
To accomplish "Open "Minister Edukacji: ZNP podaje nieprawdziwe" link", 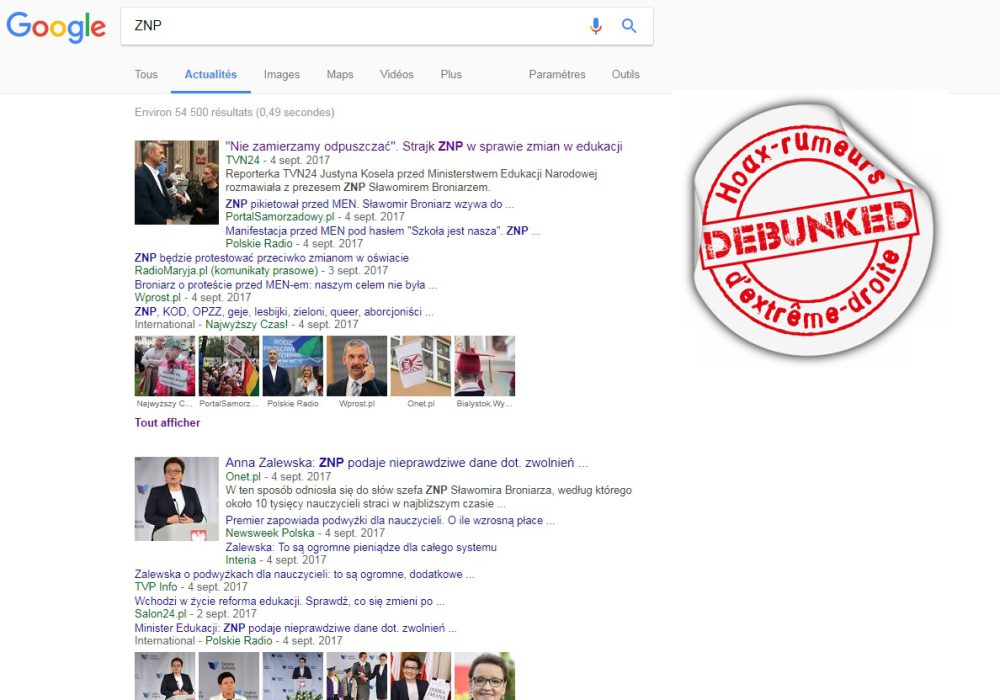I will [295, 627].
